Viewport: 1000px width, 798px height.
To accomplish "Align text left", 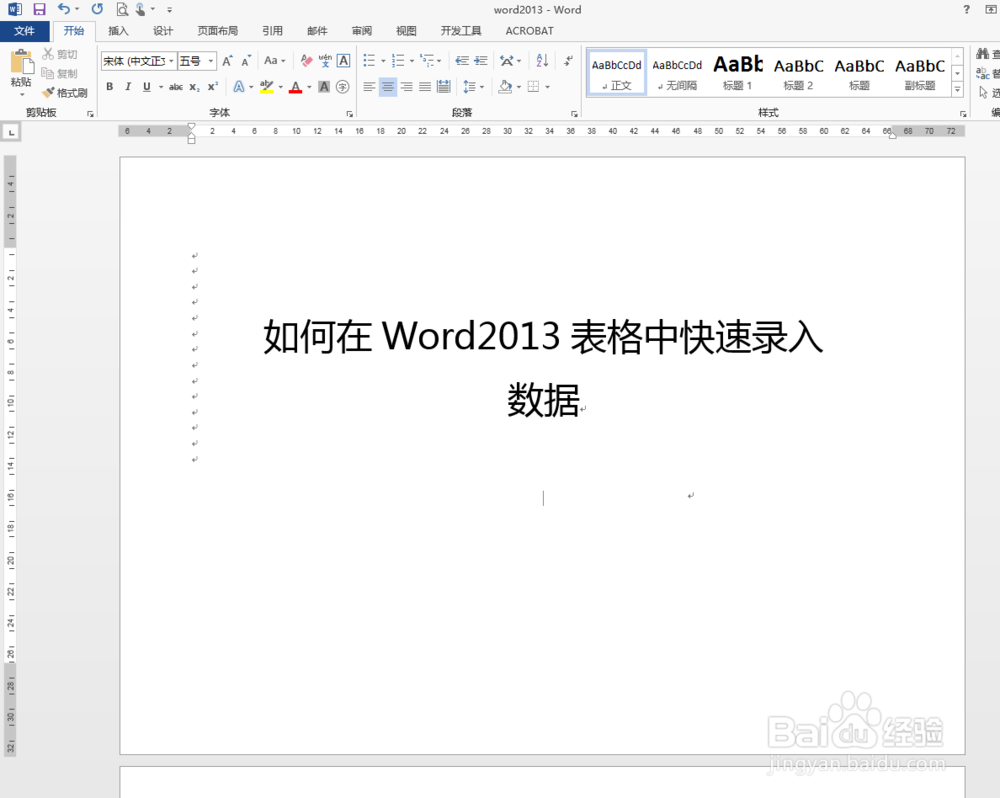I will 369,87.
